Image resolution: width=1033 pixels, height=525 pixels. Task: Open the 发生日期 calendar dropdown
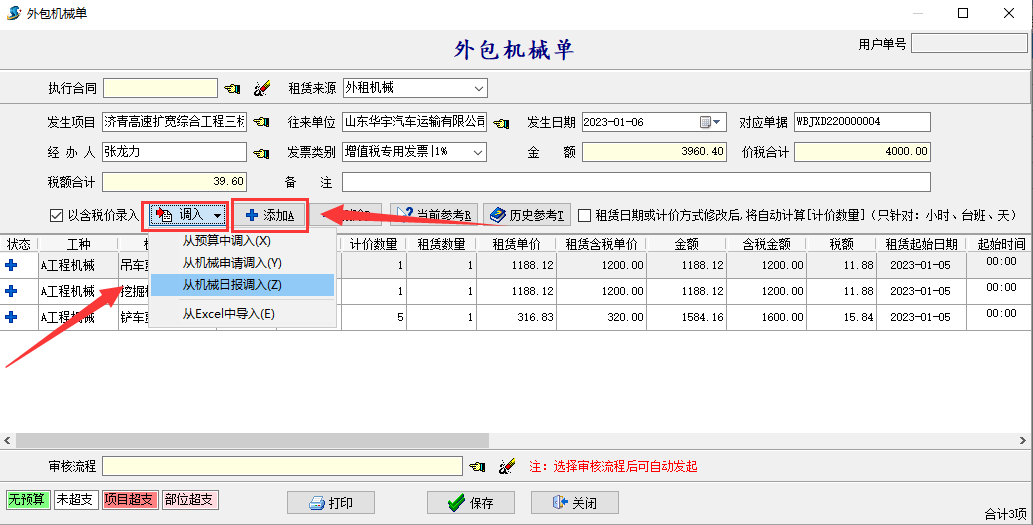(x=717, y=122)
